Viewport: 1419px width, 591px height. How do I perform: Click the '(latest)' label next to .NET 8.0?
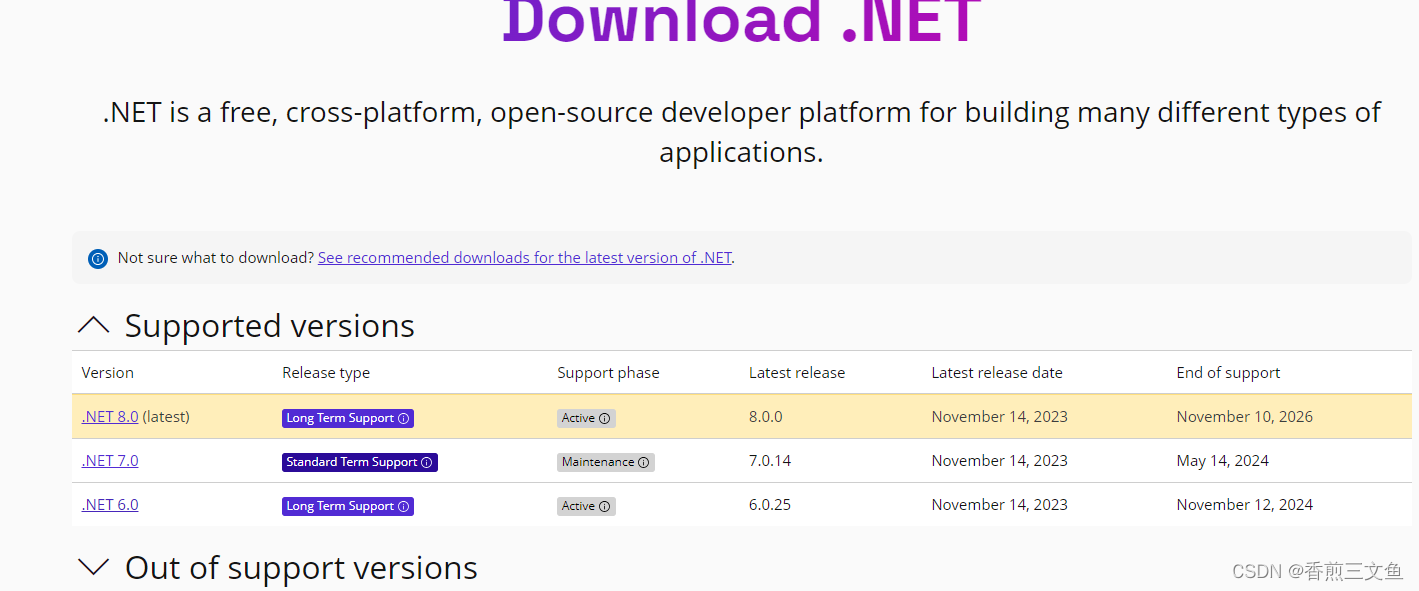166,416
